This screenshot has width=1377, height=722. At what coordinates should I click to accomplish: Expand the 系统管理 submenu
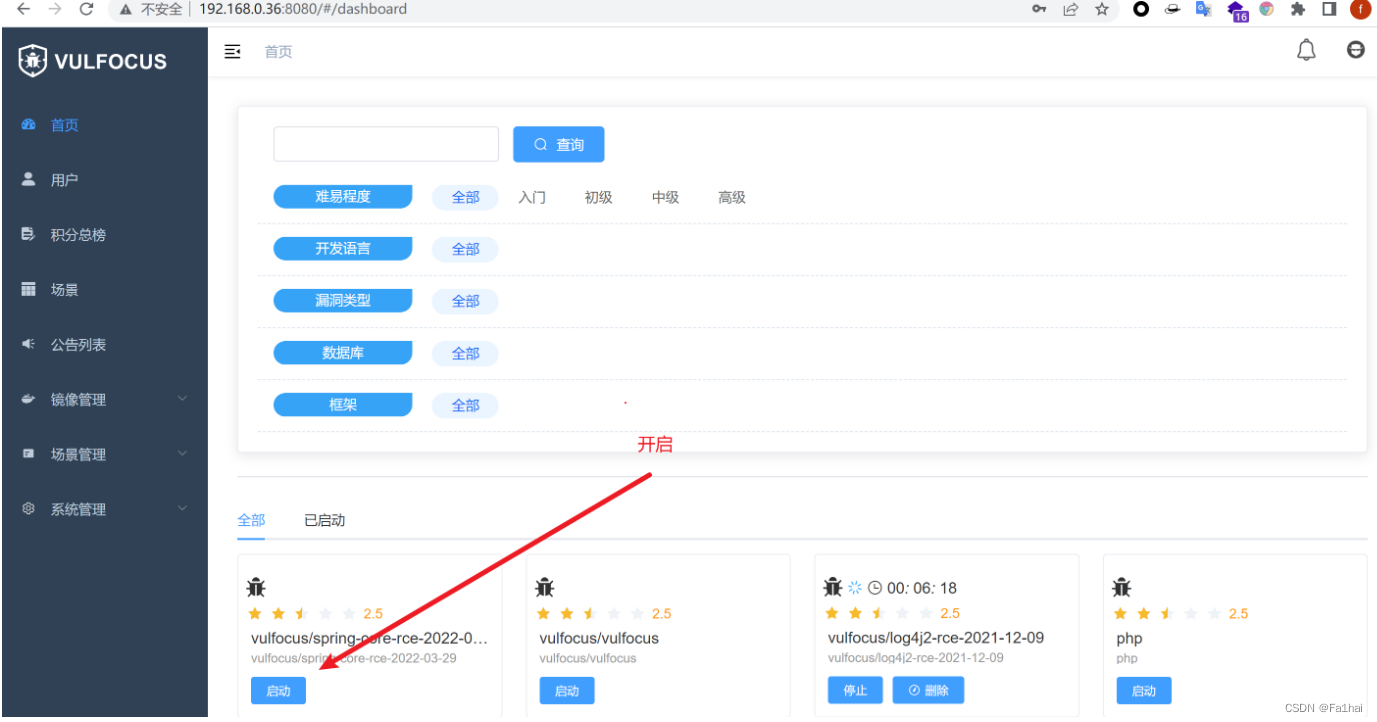click(104, 509)
